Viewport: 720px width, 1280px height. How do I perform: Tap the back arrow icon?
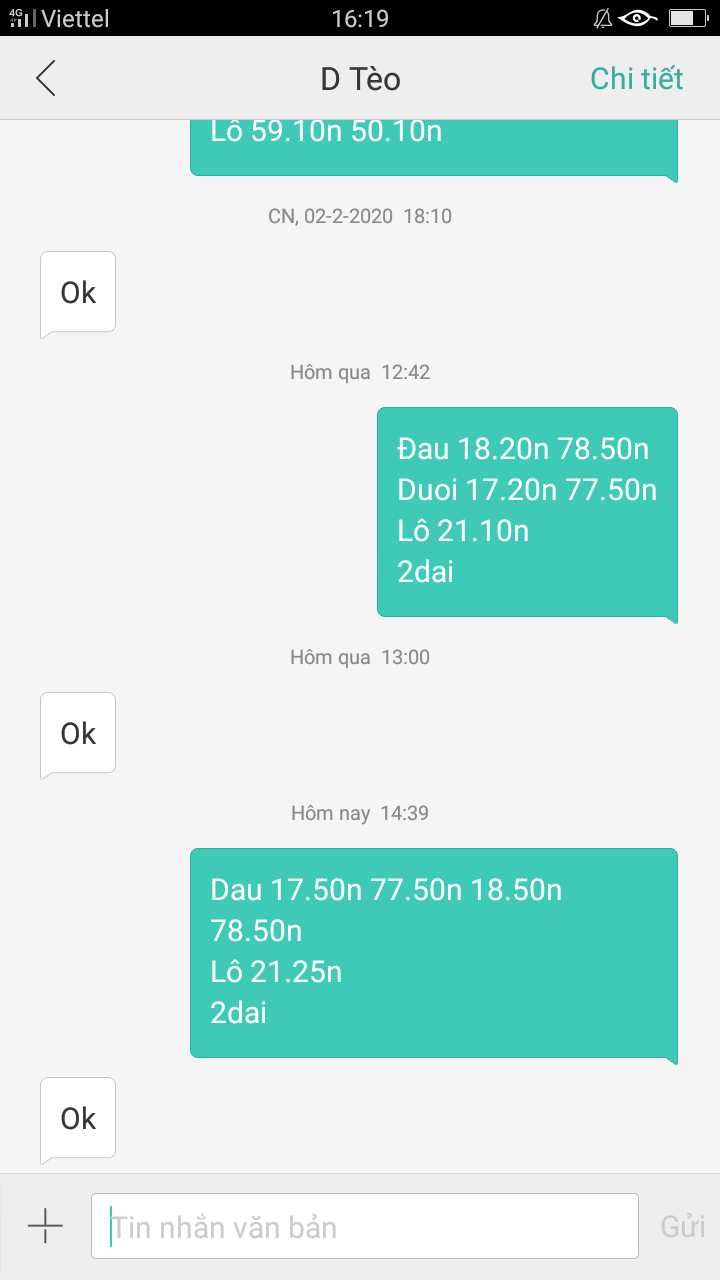tap(46, 78)
